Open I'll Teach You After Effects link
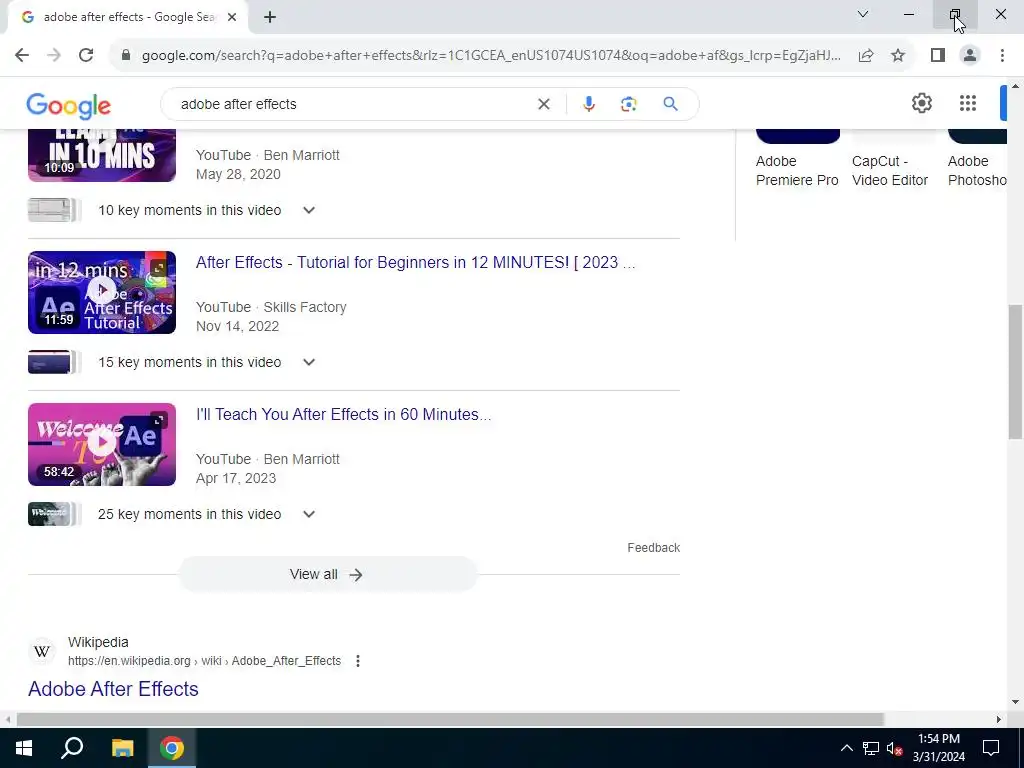The image size is (1024, 768). pyautogui.click(x=344, y=415)
